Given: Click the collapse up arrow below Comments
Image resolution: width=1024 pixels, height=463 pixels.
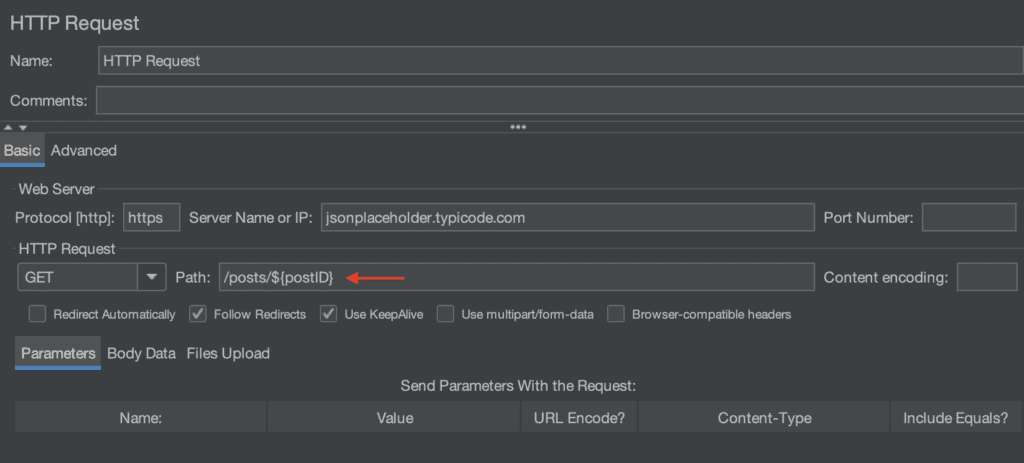Looking at the screenshot, I should 8,128.
